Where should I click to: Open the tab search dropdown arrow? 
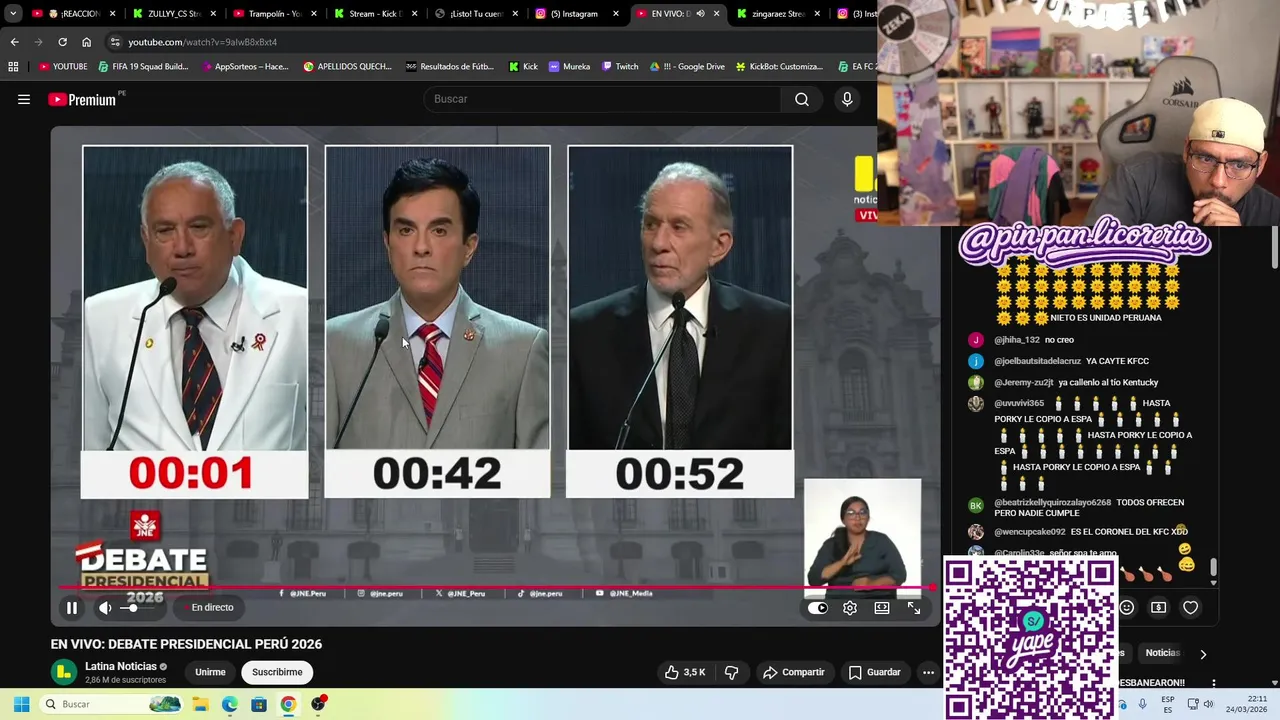[13, 14]
